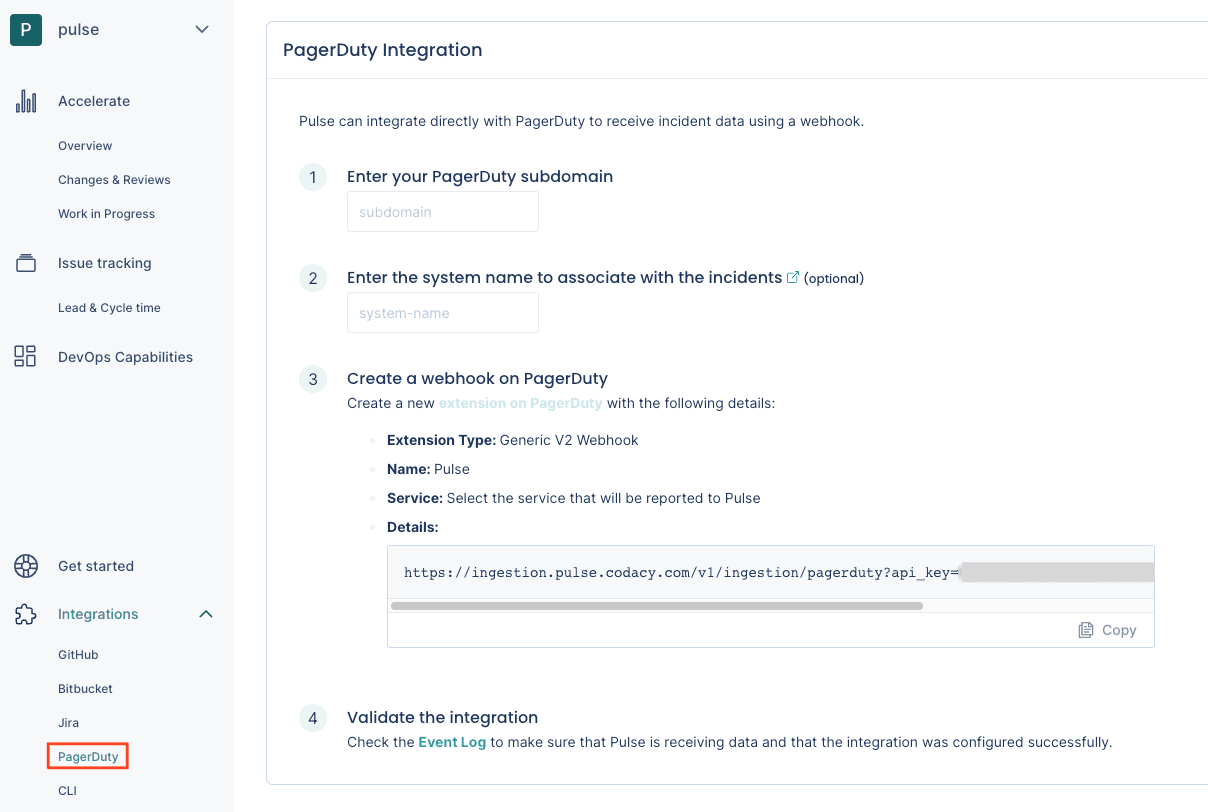Image resolution: width=1208 pixels, height=812 pixels.
Task: Open Lead & Cycle time
Action: pyautogui.click(x=108, y=307)
